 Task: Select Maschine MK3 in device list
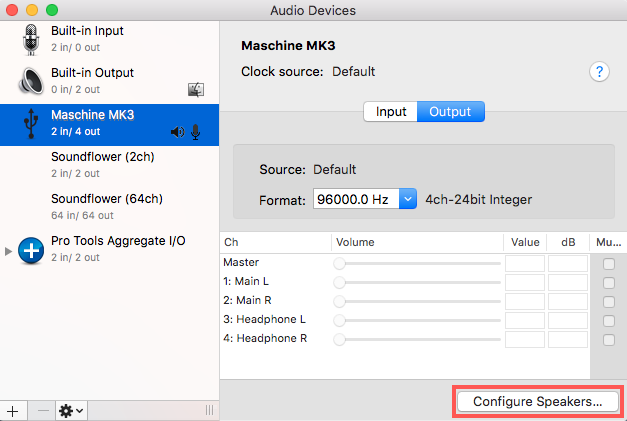point(110,125)
